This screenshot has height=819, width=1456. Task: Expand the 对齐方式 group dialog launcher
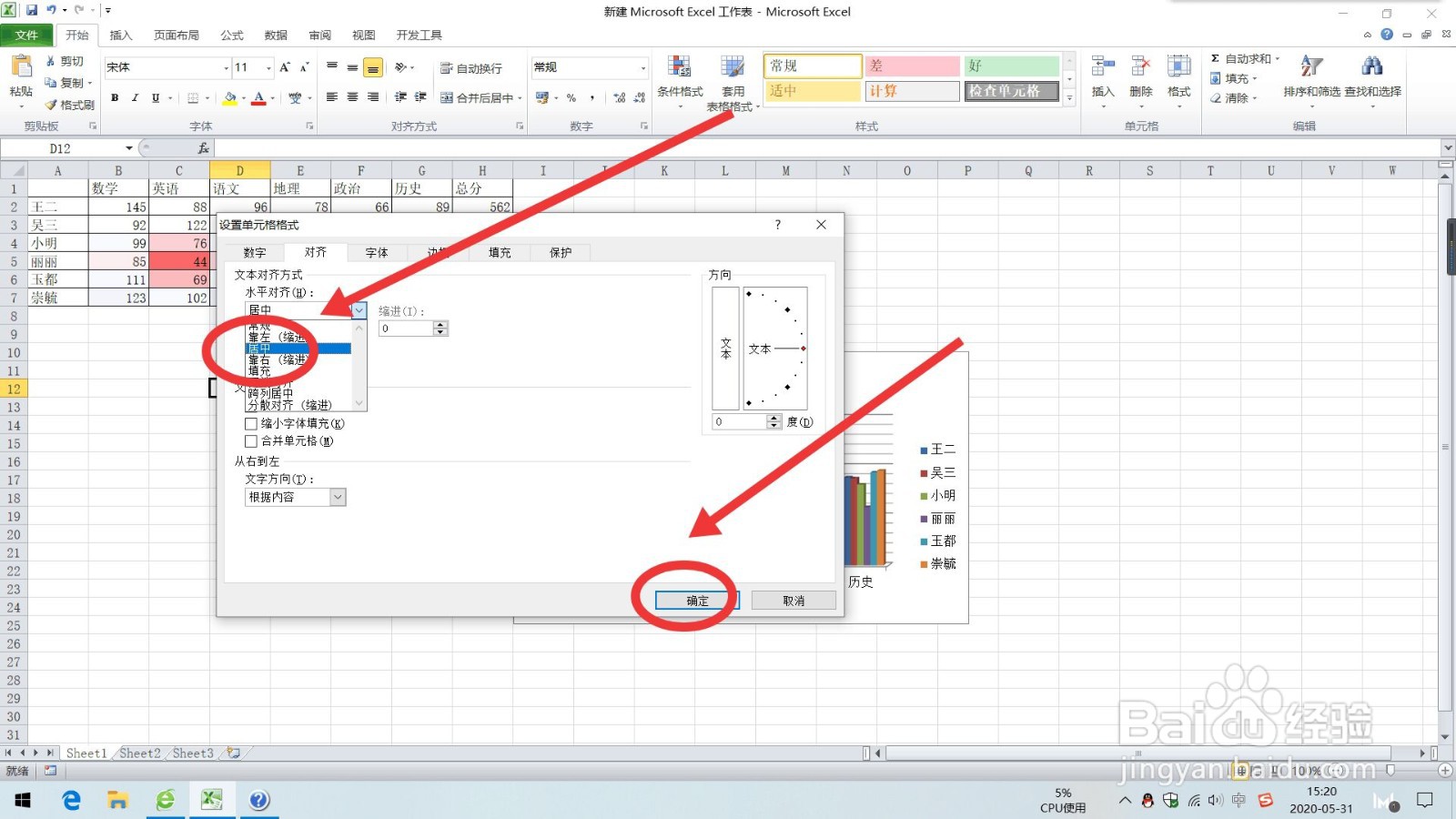point(520,126)
